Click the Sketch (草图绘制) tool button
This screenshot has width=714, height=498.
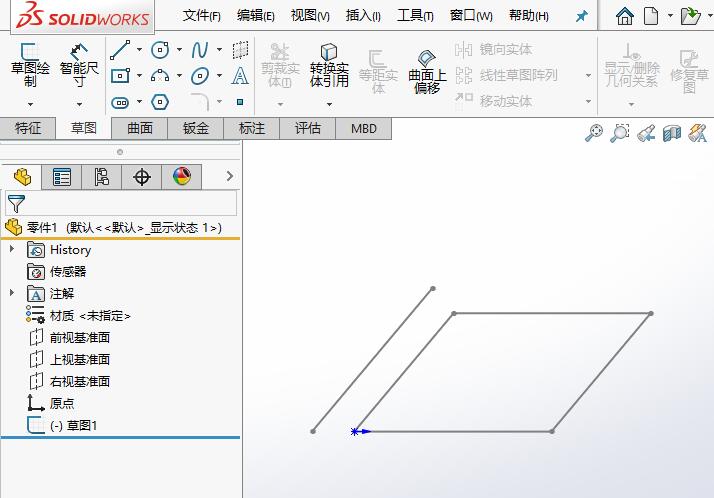tap(30, 65)
